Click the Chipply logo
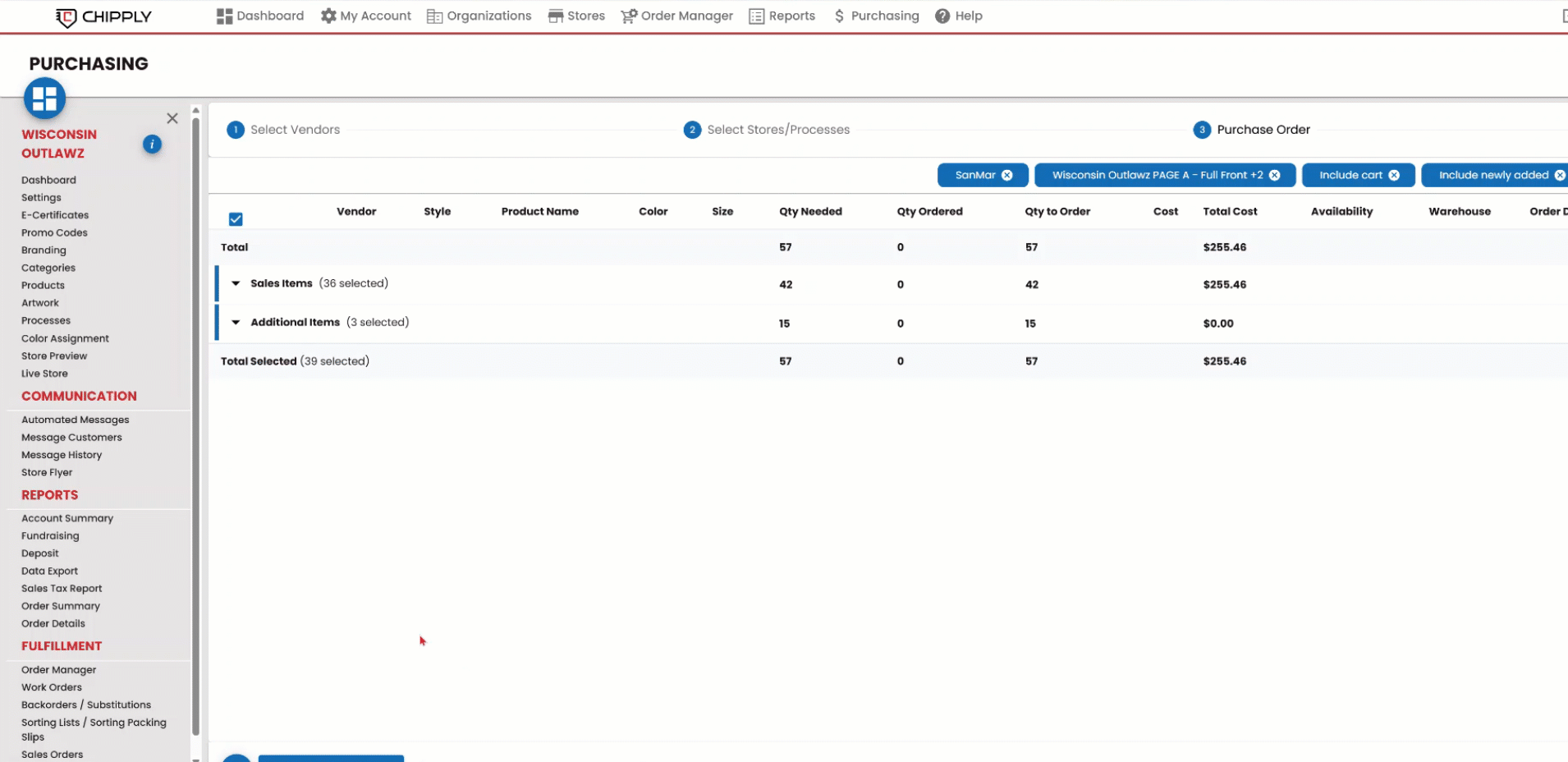 [x=103, y=16]
